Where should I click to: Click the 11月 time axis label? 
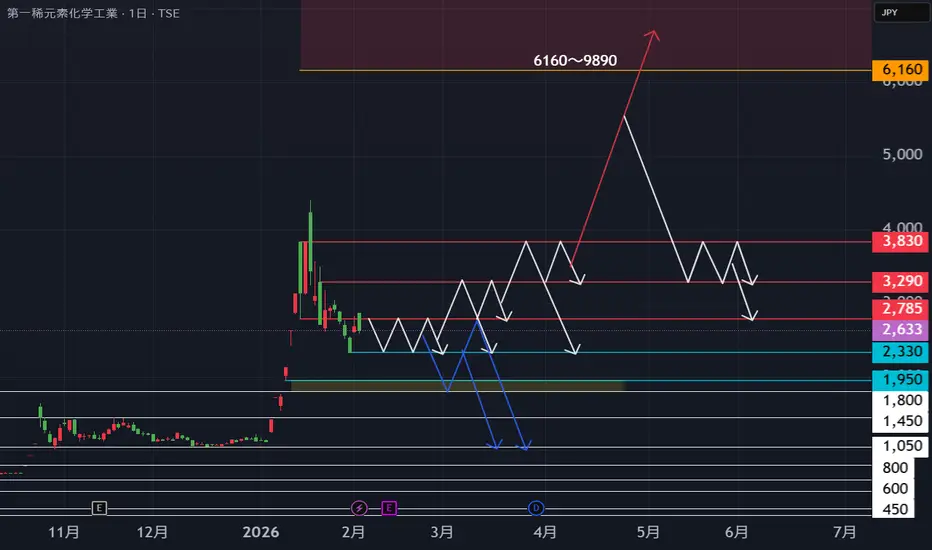coord(64,532)
